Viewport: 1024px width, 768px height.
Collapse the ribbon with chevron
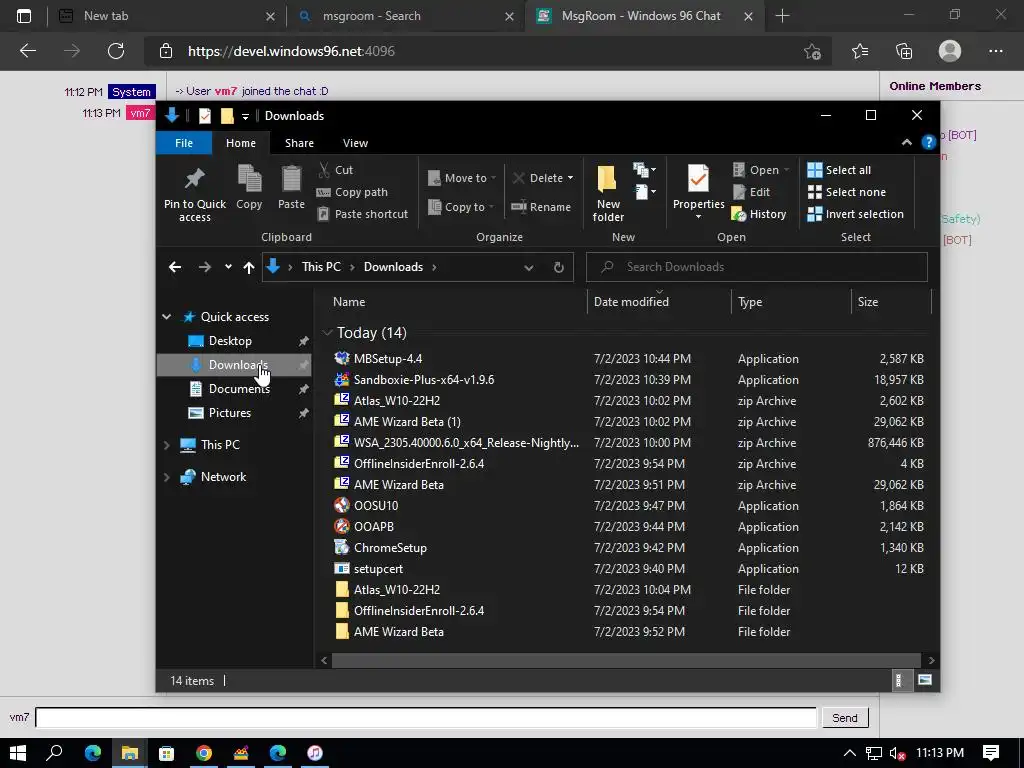click(906, 142)
